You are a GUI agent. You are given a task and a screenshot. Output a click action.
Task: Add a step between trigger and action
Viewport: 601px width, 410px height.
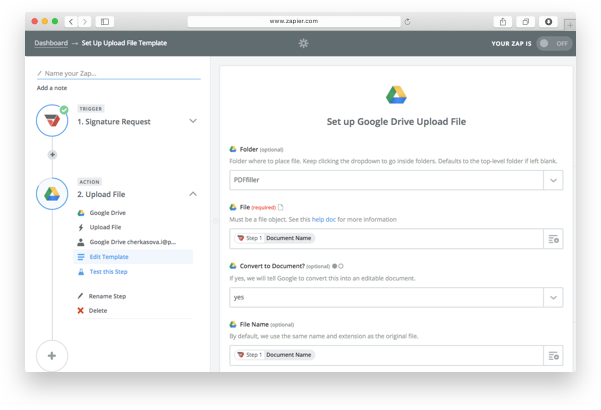53,154
